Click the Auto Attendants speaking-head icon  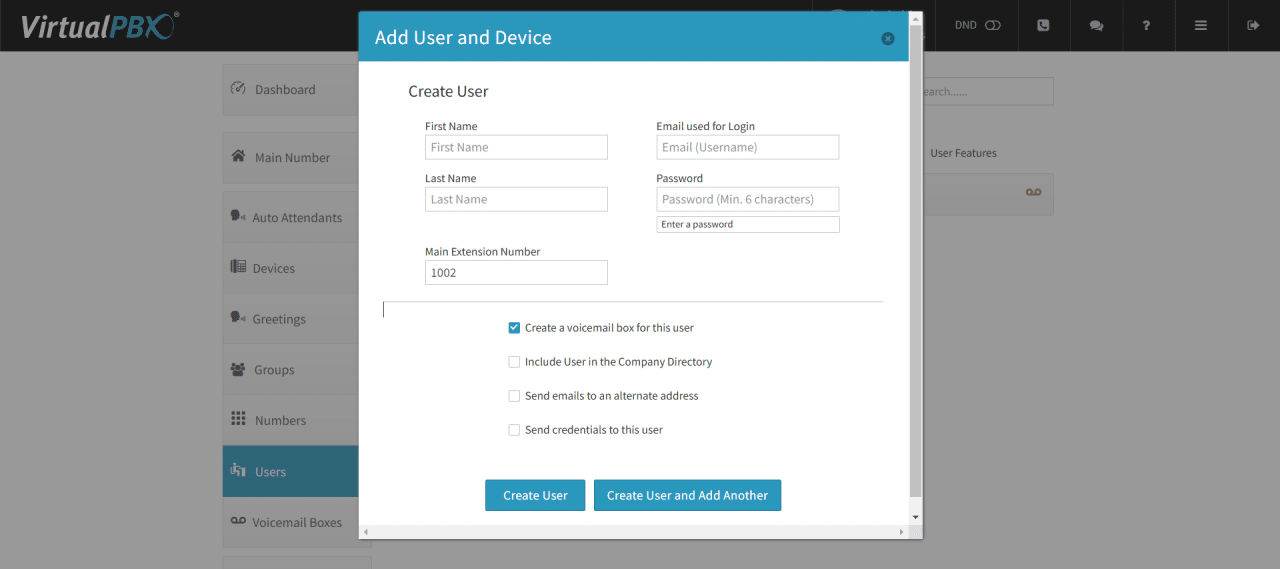[x=238, y=215]
